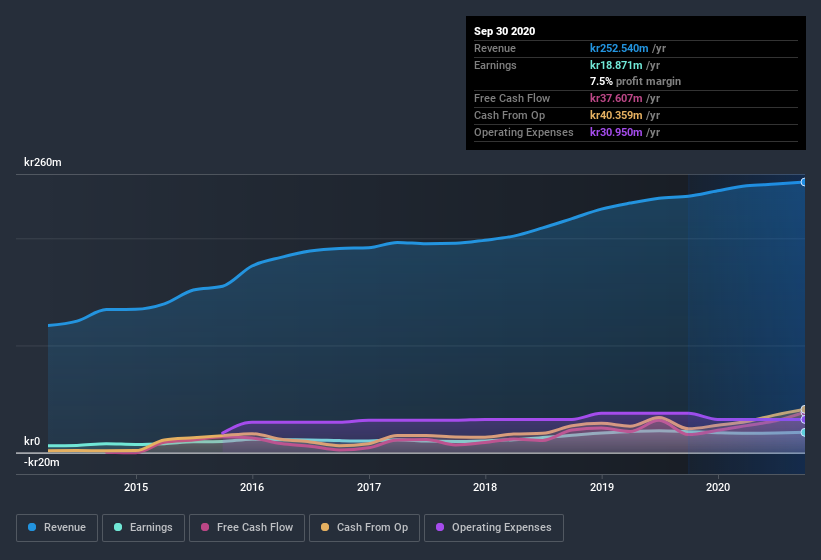Click the teal Earnings endpoint marker
The width and height of the screenshot is (821, 560).
pyautogui.click(x=803, y=432)
